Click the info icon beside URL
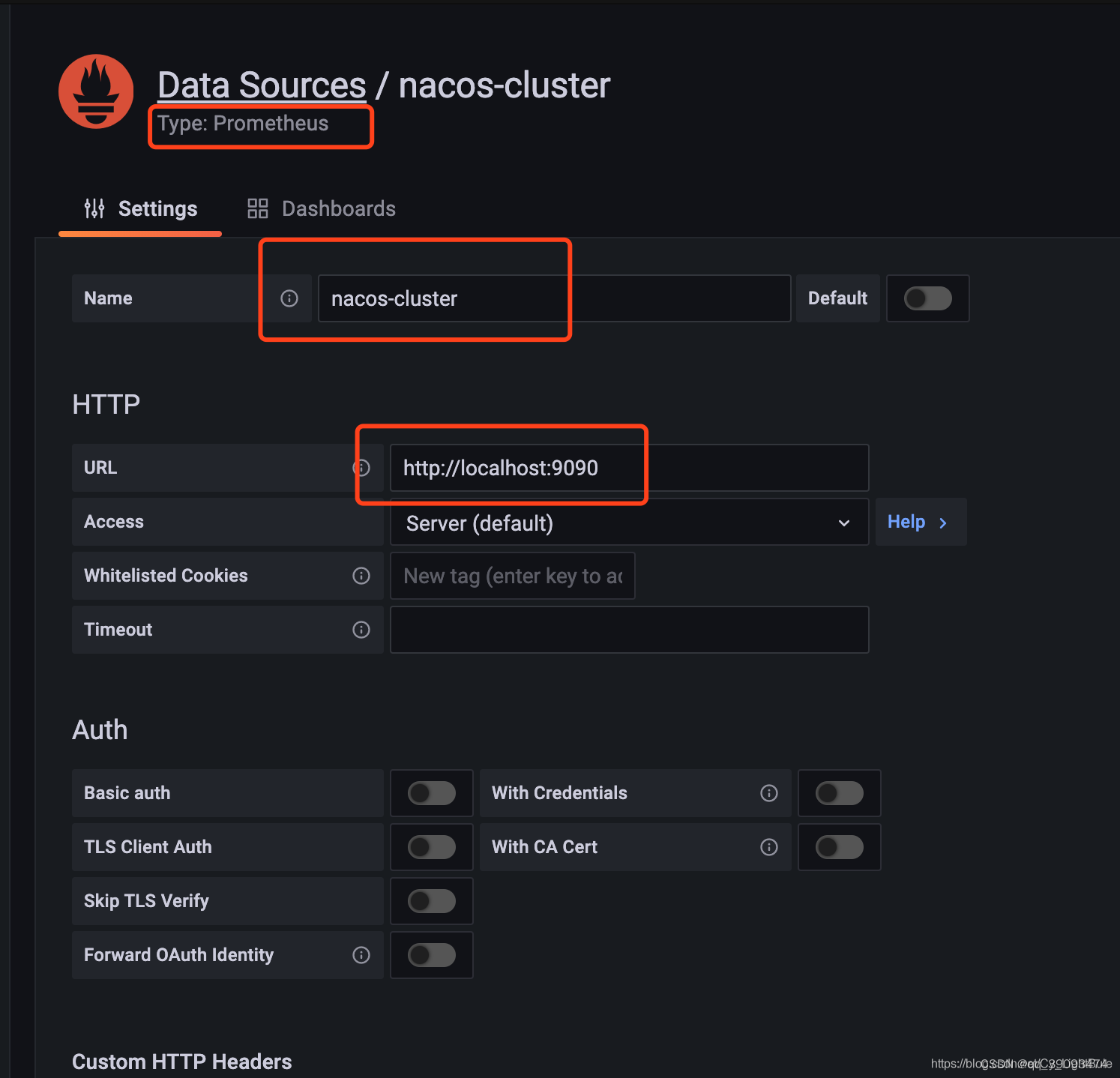The width and height of the screenshot is (1120, 1078). point(361,467)
